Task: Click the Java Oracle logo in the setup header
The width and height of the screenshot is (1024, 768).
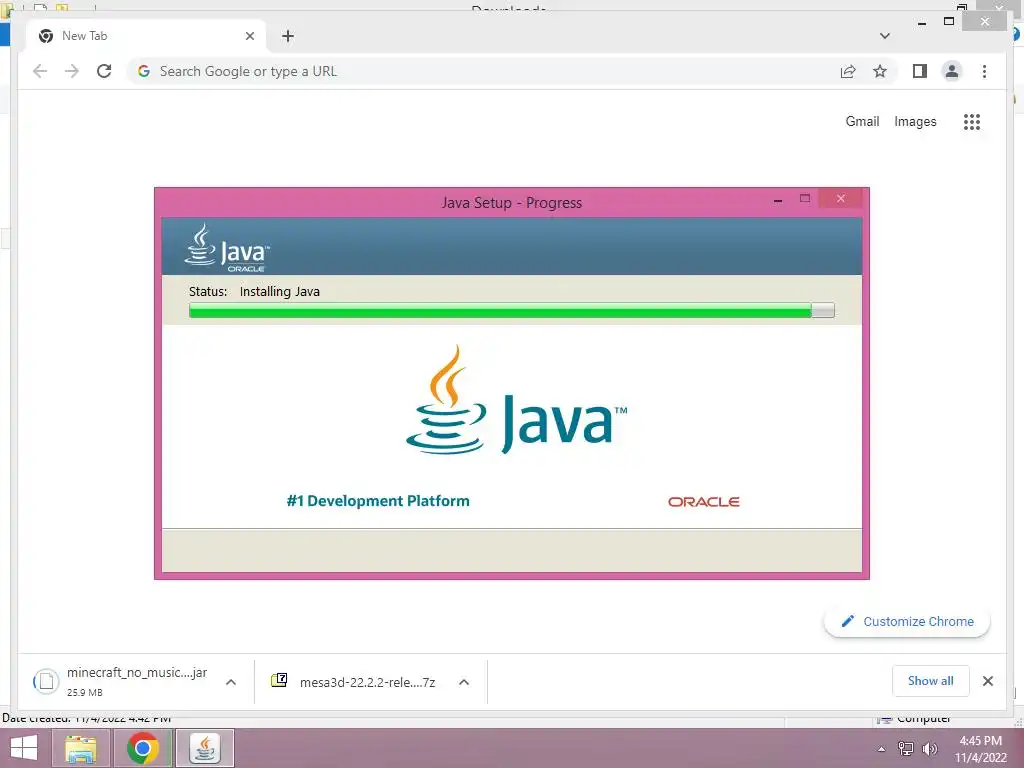Action: click(227, 248)
